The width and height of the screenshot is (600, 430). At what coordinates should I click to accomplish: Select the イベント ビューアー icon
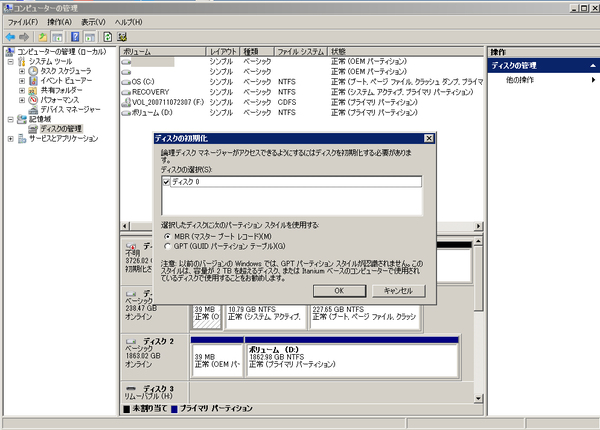click(33, 80)
